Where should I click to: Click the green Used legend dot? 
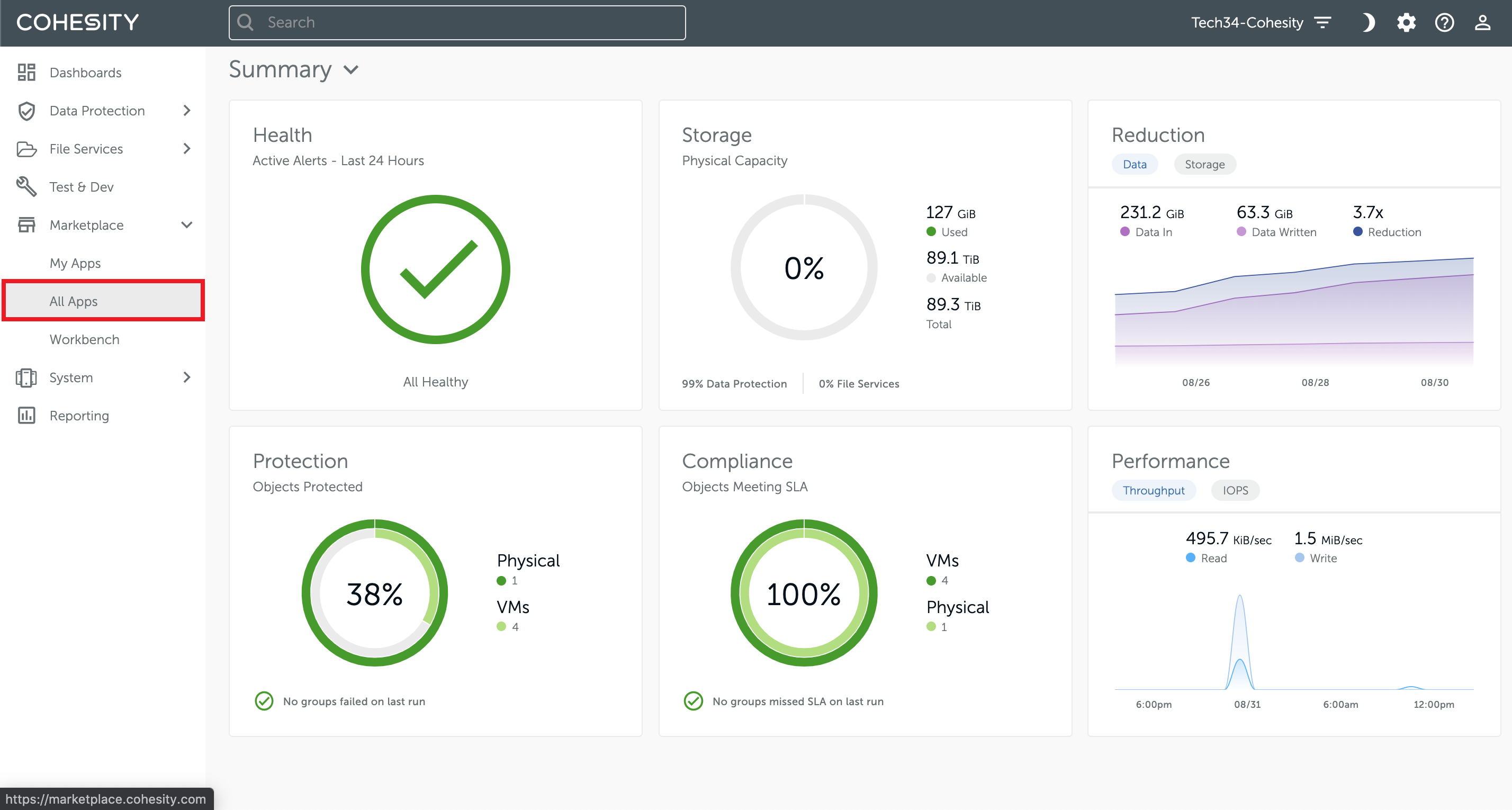click(x=931, y=231)
